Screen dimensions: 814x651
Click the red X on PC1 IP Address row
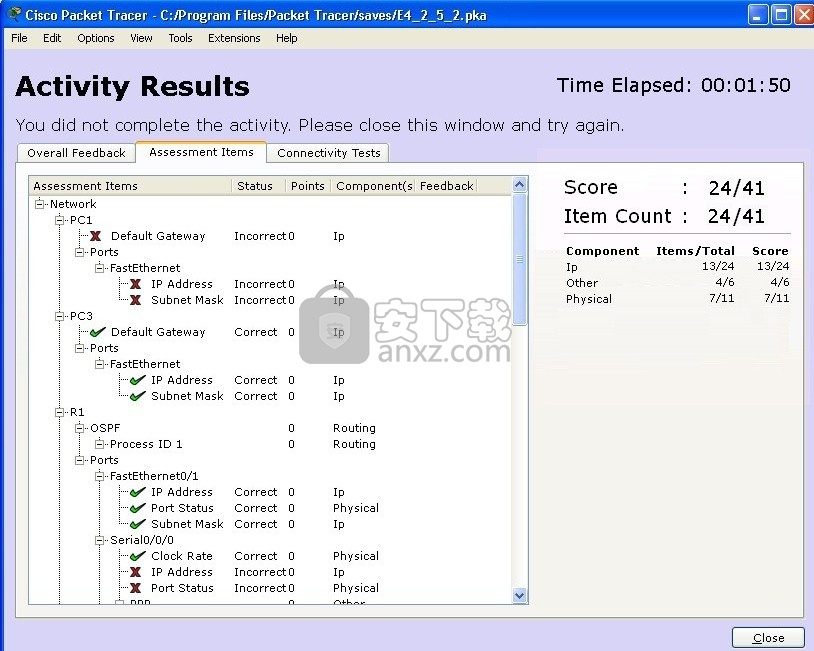pos(135,284)
